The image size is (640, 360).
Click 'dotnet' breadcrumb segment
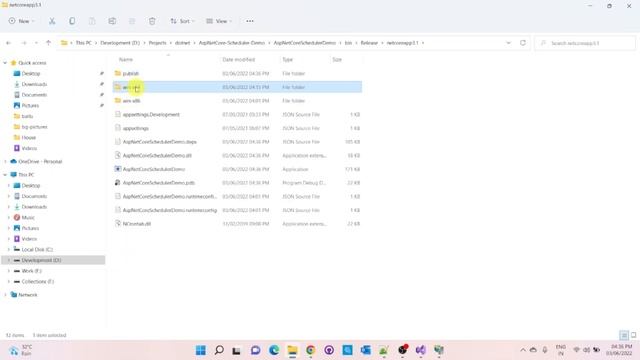[182, 43]
